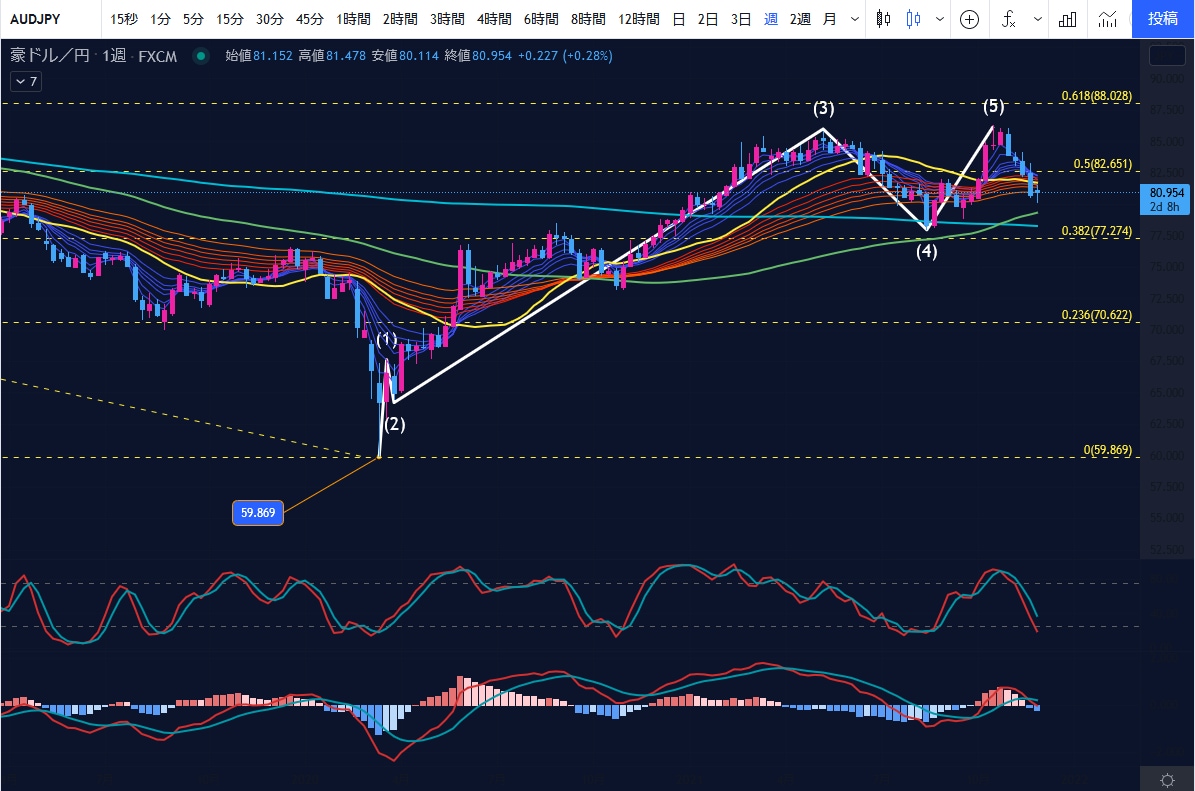Pick the 45分 timeframe
Image resolution: width=1195 pixels, height=791 pixels.
pyautogui.click(x=309, y=19)
